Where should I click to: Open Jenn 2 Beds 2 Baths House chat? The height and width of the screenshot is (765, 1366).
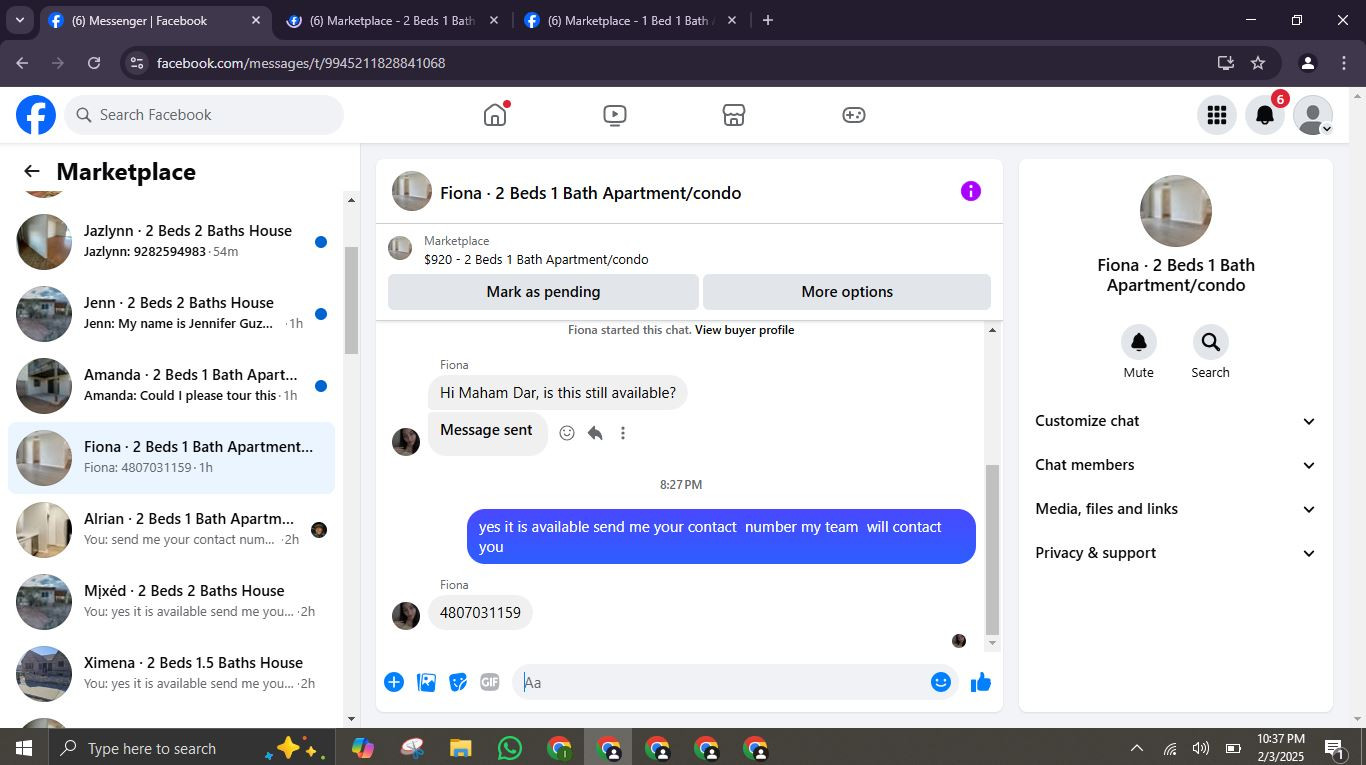click(x=172, y=314)
